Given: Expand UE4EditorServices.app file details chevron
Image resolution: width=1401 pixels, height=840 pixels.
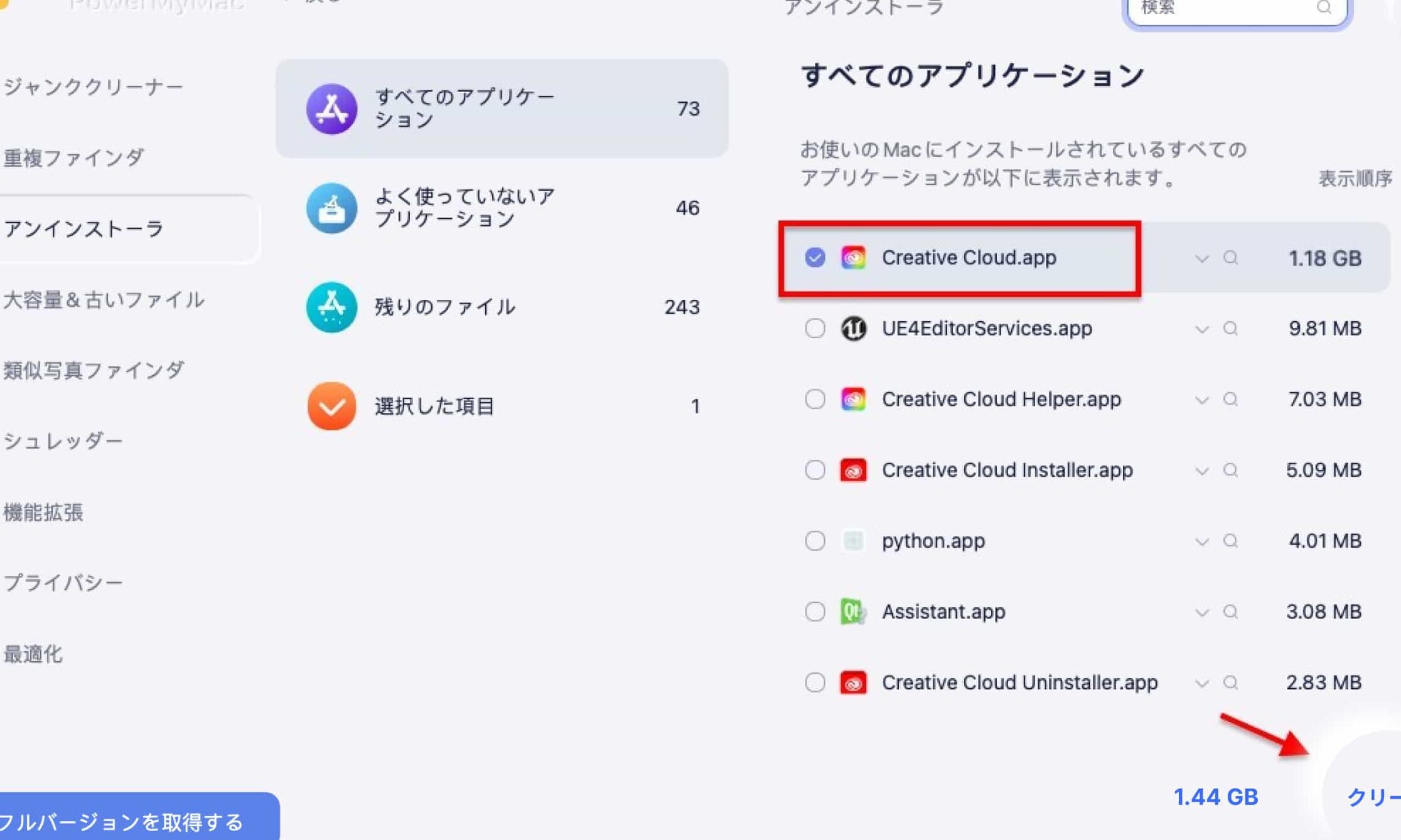Looking at the screenshot, I should (1201, 329).
